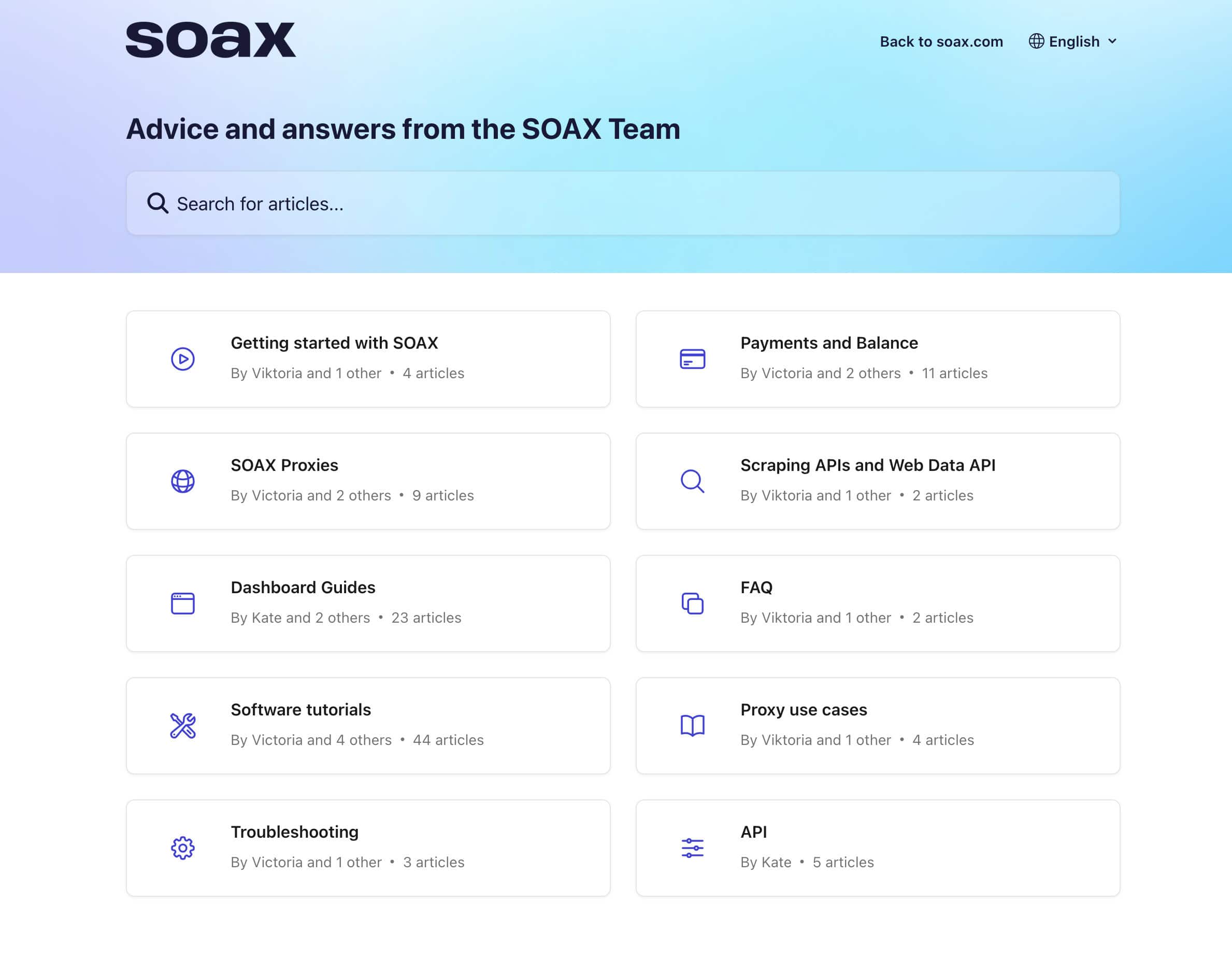This screenshot has width=1232, height=975.
Task: Click 'By Kate • 5 articles' under API
Action: click(x=807, y=862)
